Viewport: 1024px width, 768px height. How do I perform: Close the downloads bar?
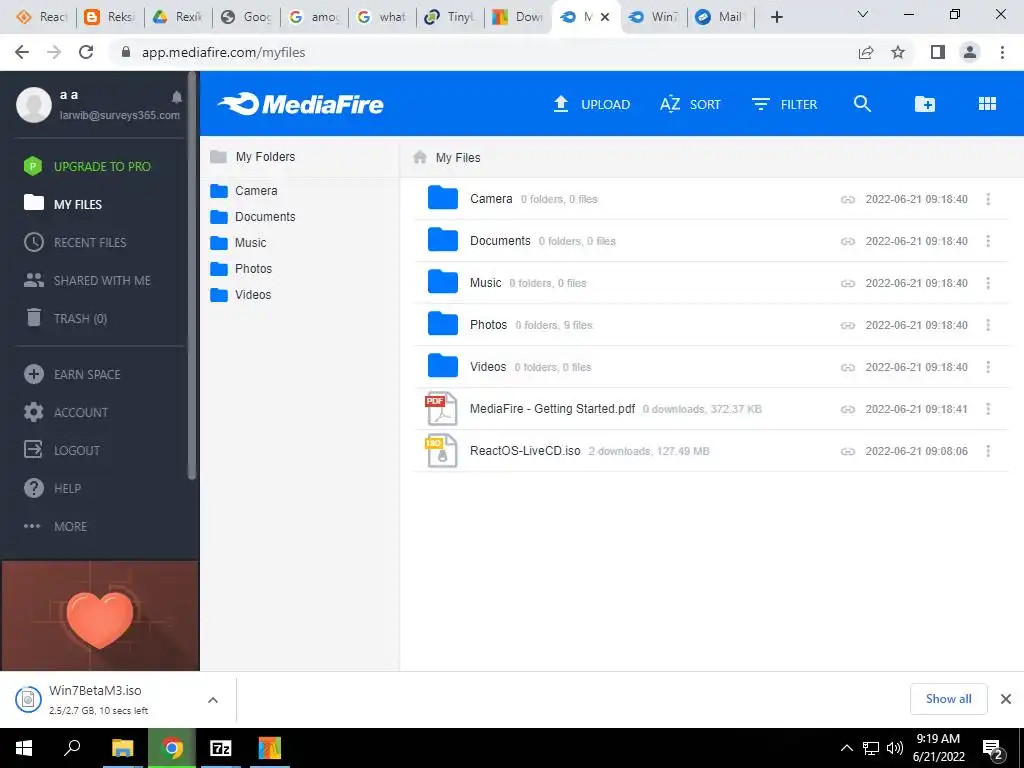click(x=1006, y=699)
